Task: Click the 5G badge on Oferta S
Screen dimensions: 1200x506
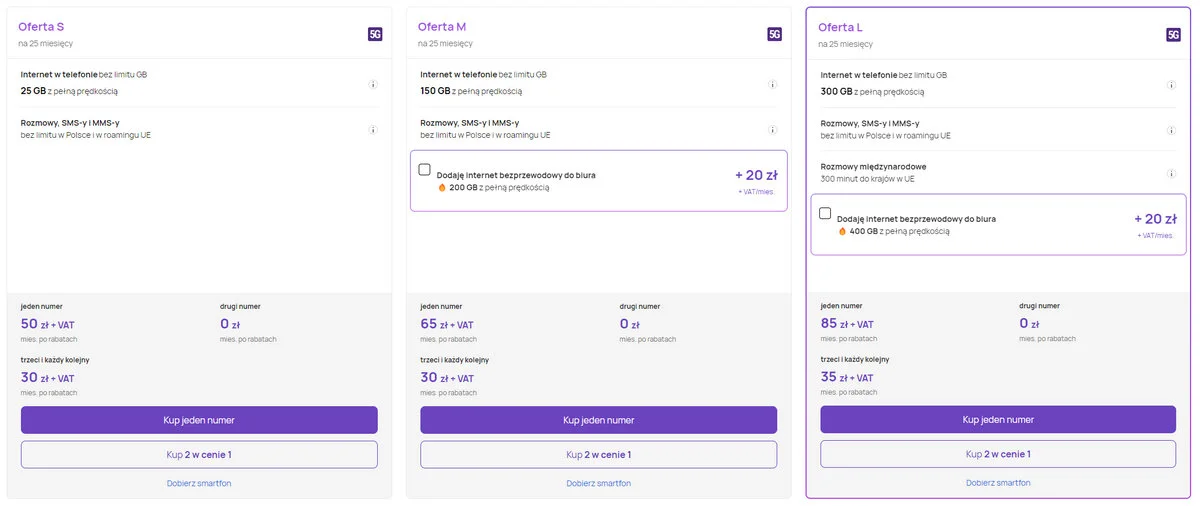Action: point(375,34)
